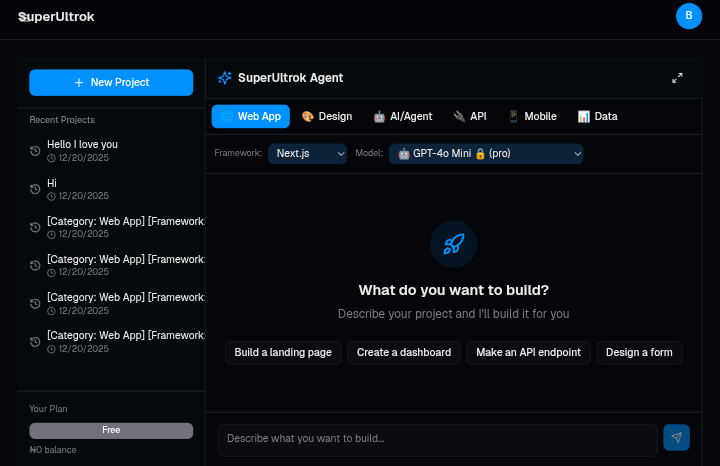Switch to the Data tab
The image size is (720, 466).
click(597, 117)
